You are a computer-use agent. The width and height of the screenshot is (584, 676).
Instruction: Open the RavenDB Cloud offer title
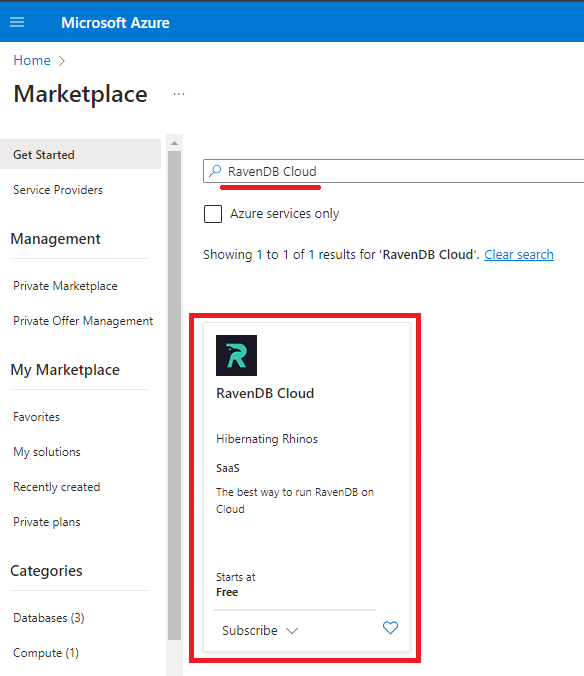265,393
